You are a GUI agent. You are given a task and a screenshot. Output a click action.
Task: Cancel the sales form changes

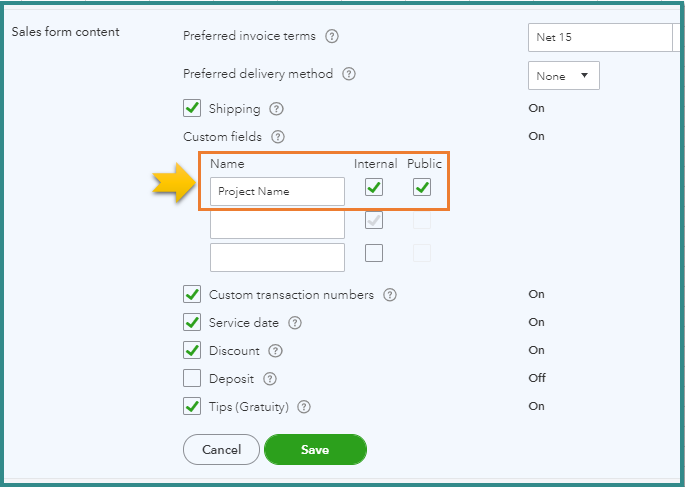[x=221, y=450]
